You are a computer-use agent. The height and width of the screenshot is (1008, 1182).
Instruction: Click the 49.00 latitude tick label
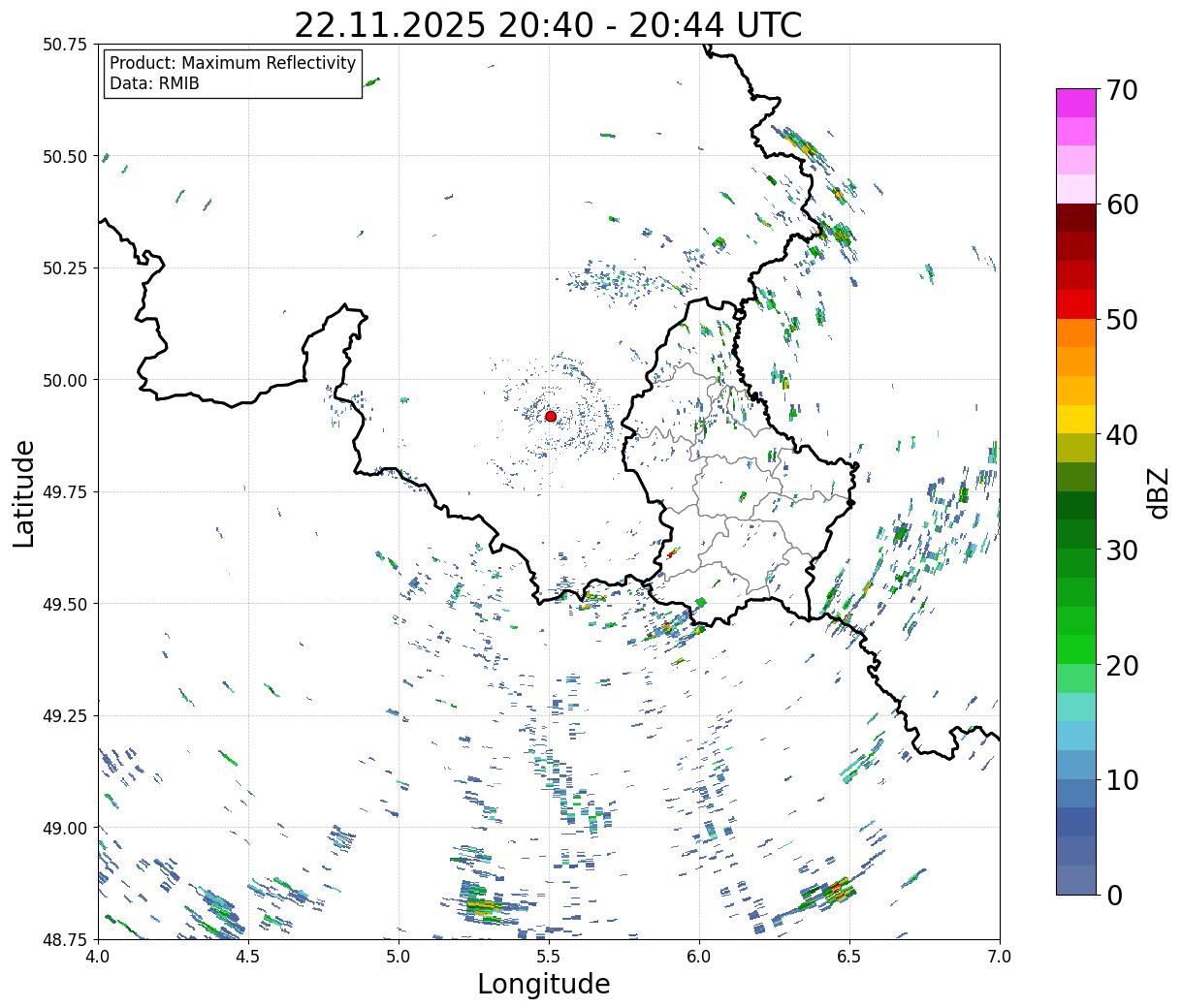coord(65,828)
